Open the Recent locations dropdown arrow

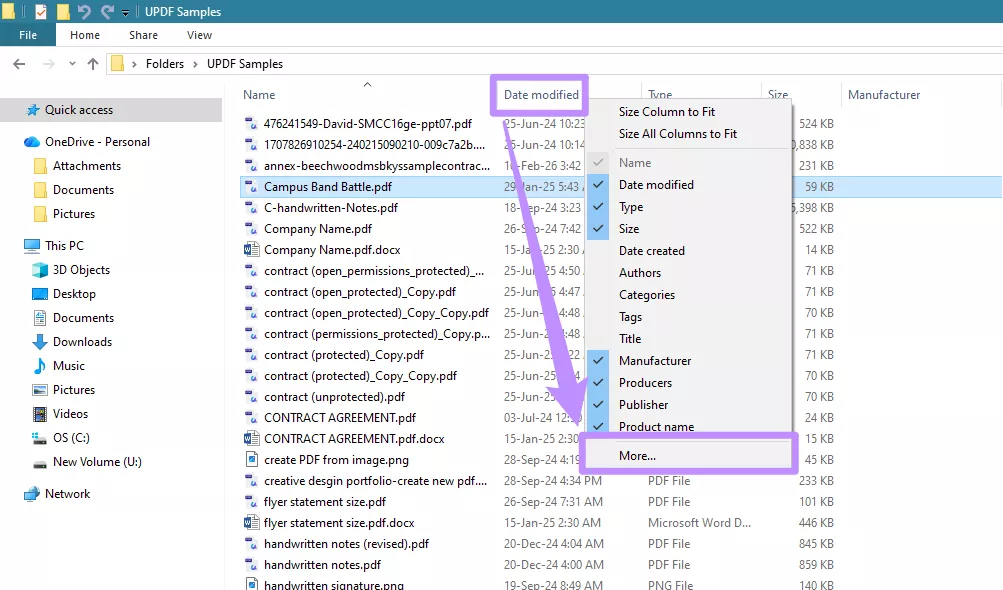(72, 63)
